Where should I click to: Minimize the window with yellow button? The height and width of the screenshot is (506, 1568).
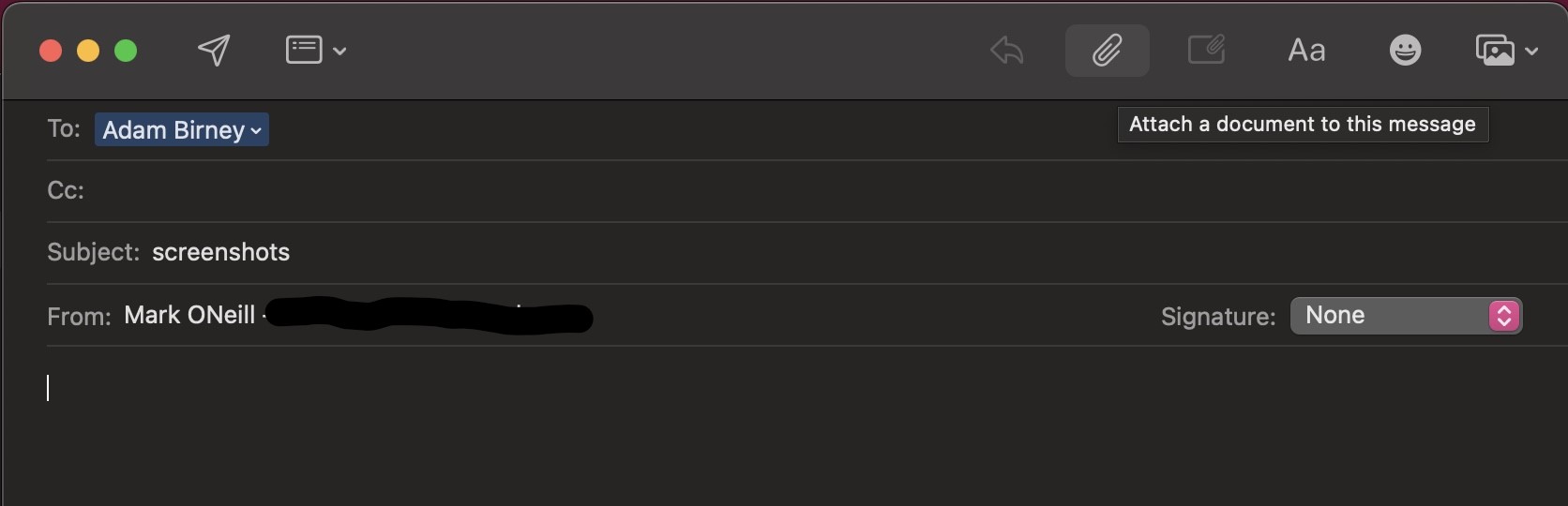[x=88, y=51]
